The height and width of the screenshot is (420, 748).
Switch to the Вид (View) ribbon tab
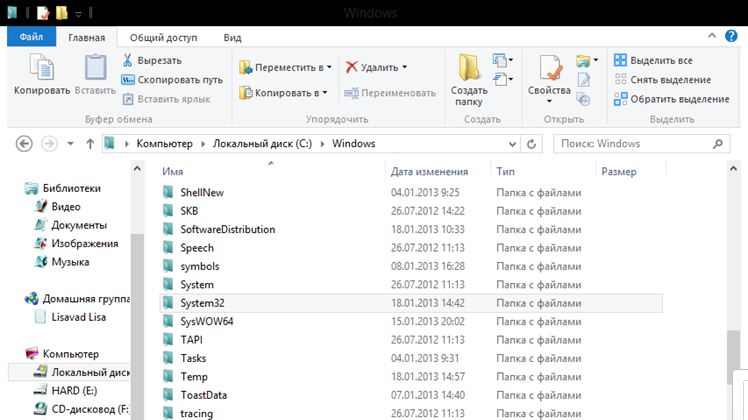[232, 37]
